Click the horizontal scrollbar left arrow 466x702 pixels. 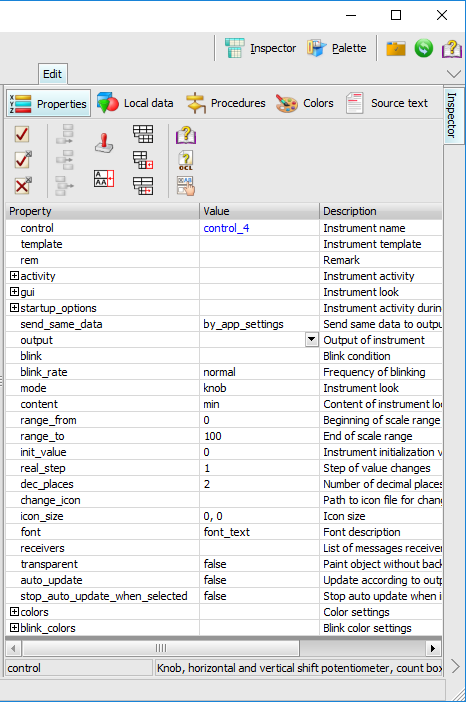[x=13, y=648]
